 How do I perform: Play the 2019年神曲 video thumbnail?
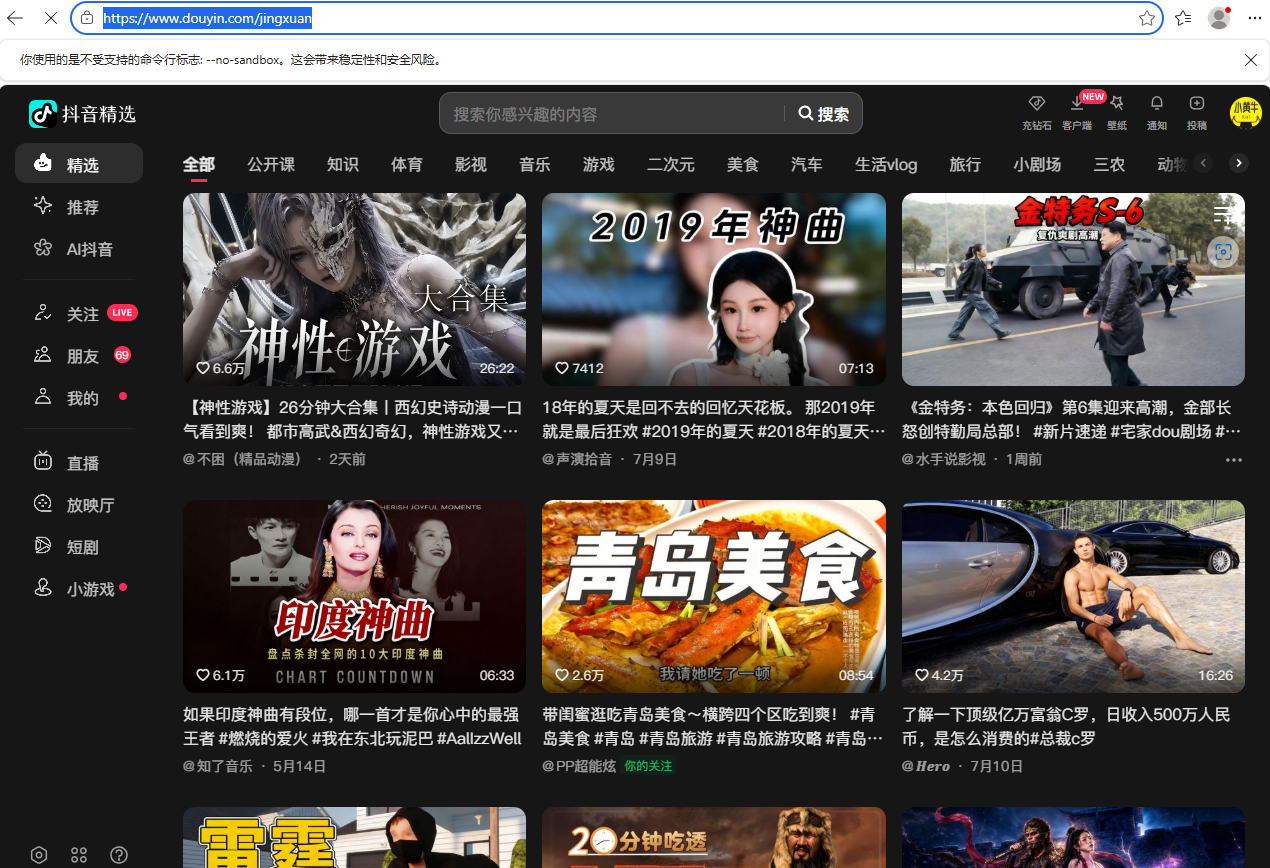point(714,289)
